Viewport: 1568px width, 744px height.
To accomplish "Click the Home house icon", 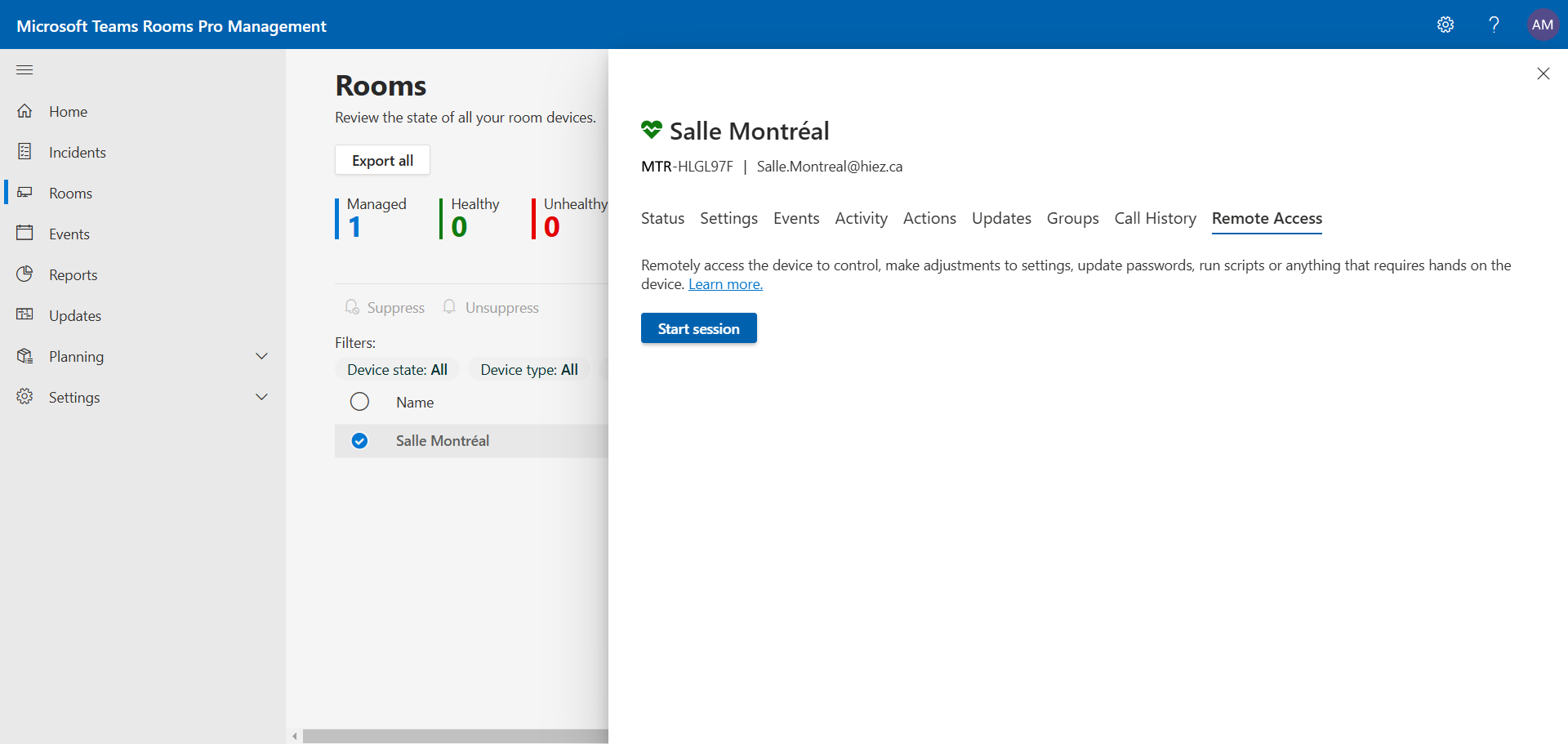I will pos(25,111).
